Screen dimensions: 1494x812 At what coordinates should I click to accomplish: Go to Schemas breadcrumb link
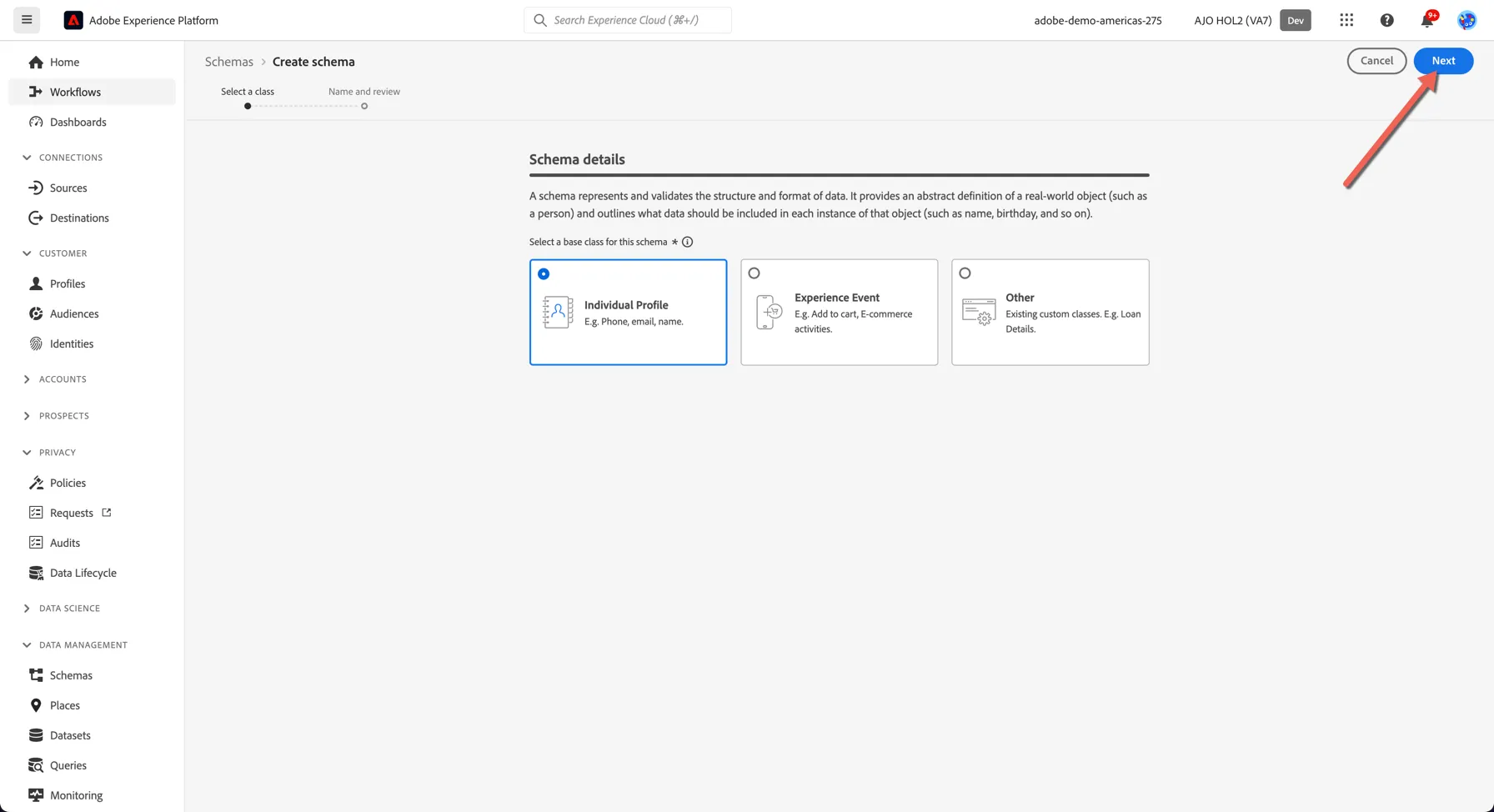coord(229,62)
